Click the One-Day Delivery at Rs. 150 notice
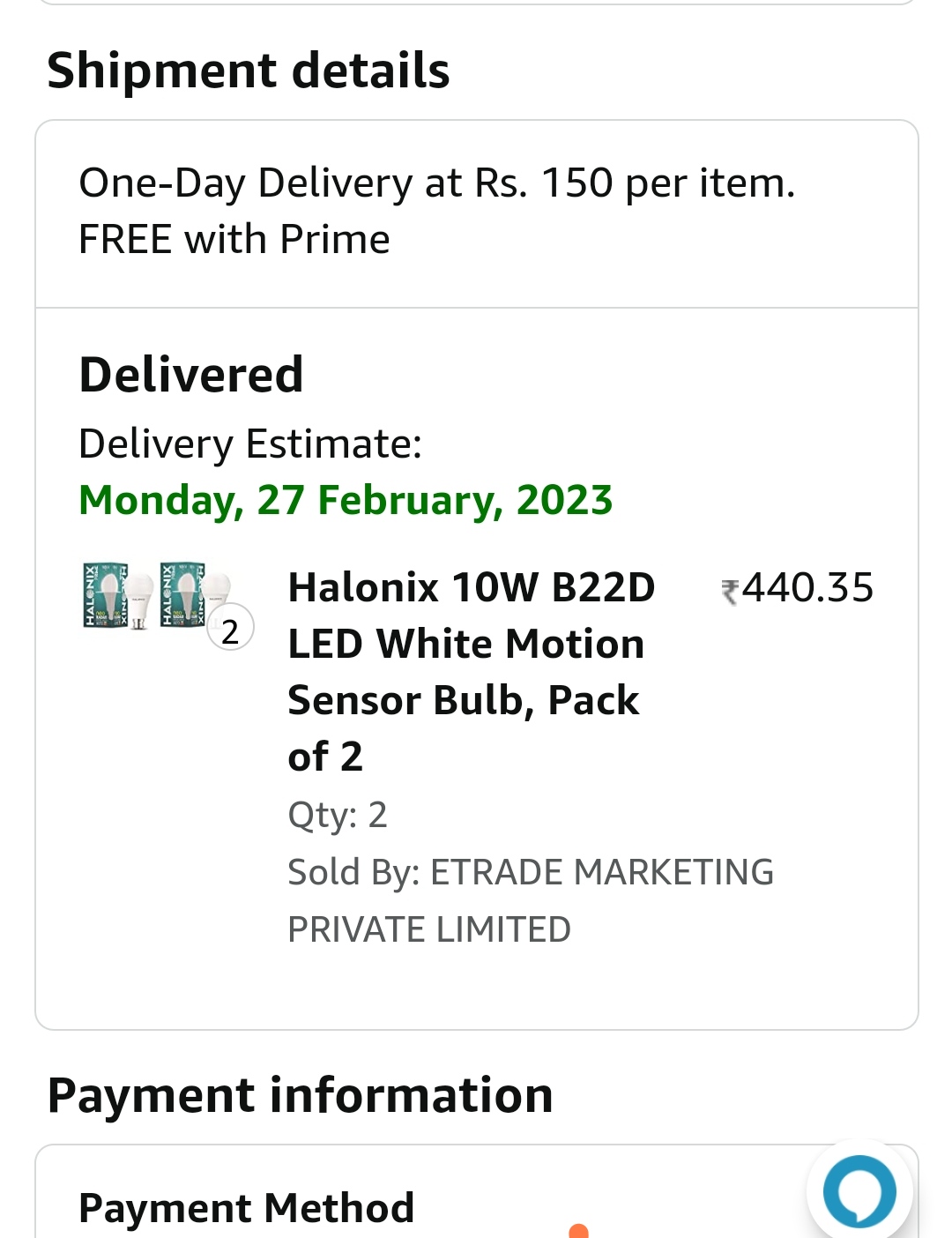Image resolution: width=952 pixels, height=1238 pixels. click(x=436, y=183)
